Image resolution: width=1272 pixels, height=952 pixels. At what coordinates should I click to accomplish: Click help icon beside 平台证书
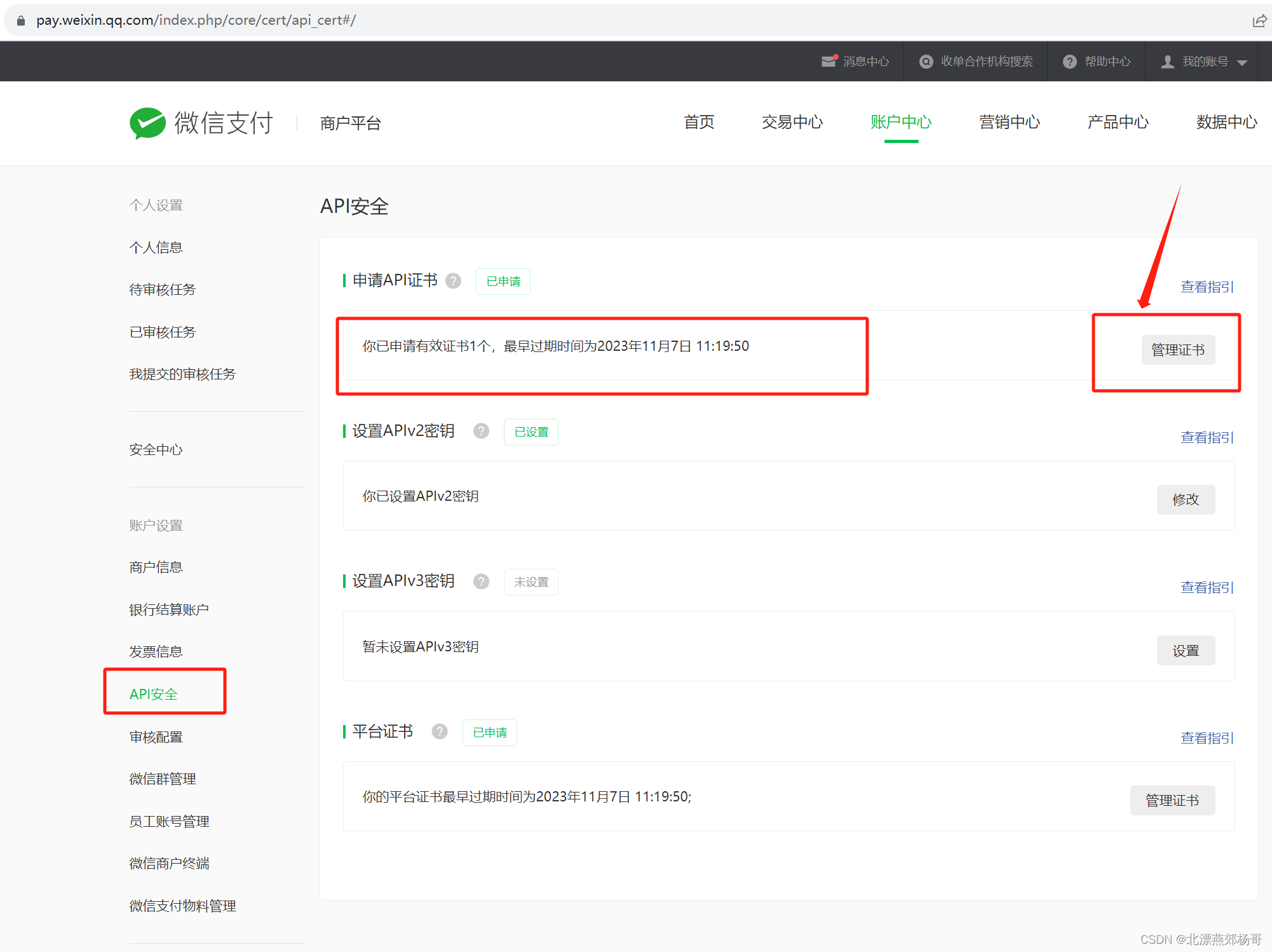point(439,731)
